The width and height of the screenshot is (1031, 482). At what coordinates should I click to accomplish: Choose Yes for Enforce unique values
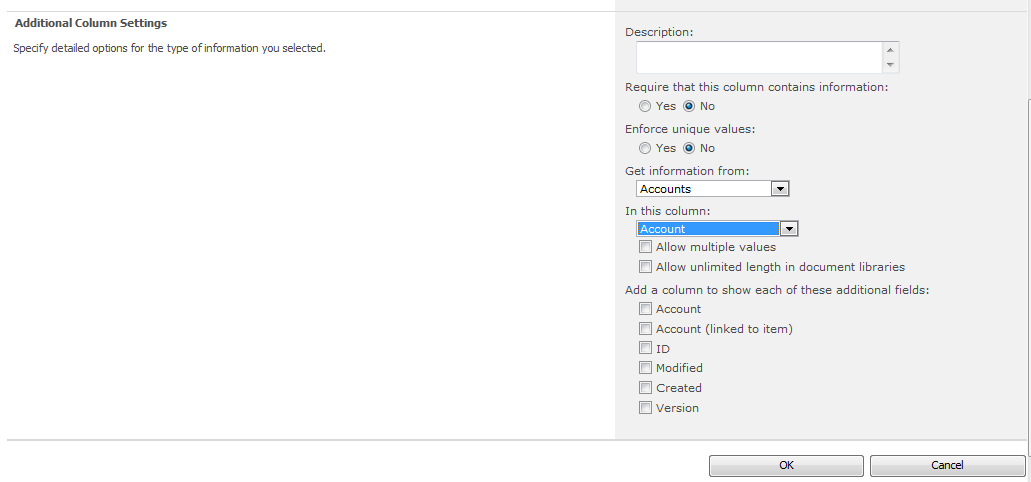click(x=645, y=148)
